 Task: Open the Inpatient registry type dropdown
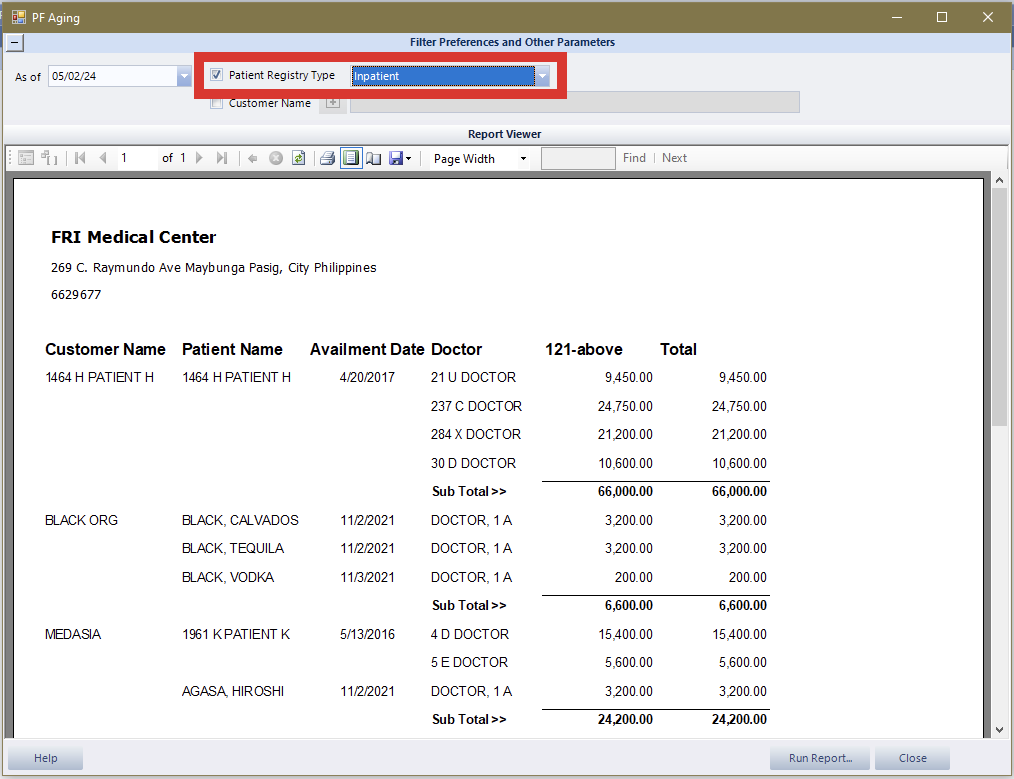(542, 76)
